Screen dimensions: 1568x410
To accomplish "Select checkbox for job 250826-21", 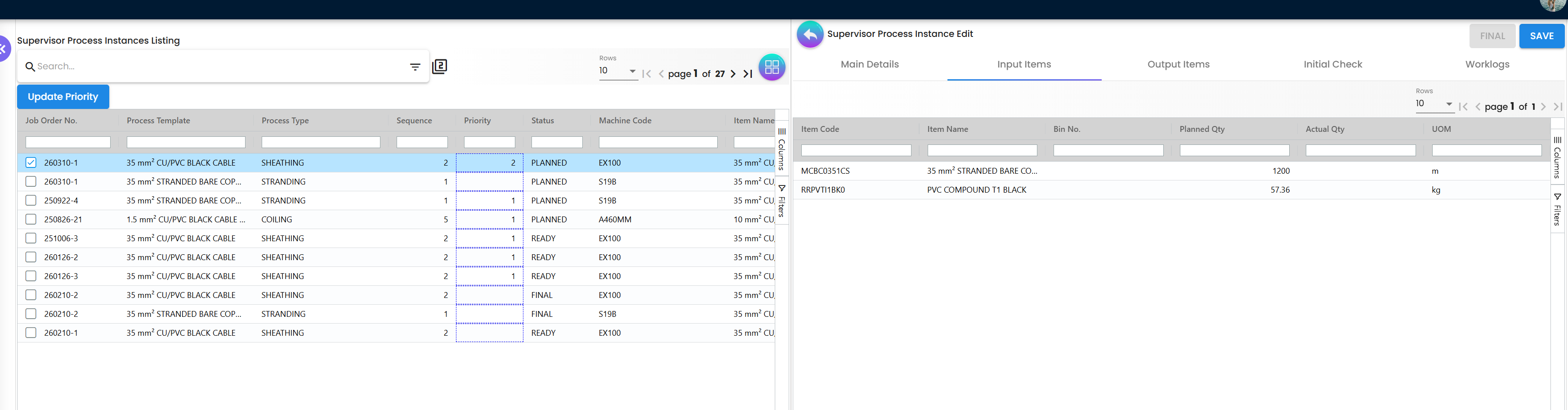I will (x=31, y=219).
